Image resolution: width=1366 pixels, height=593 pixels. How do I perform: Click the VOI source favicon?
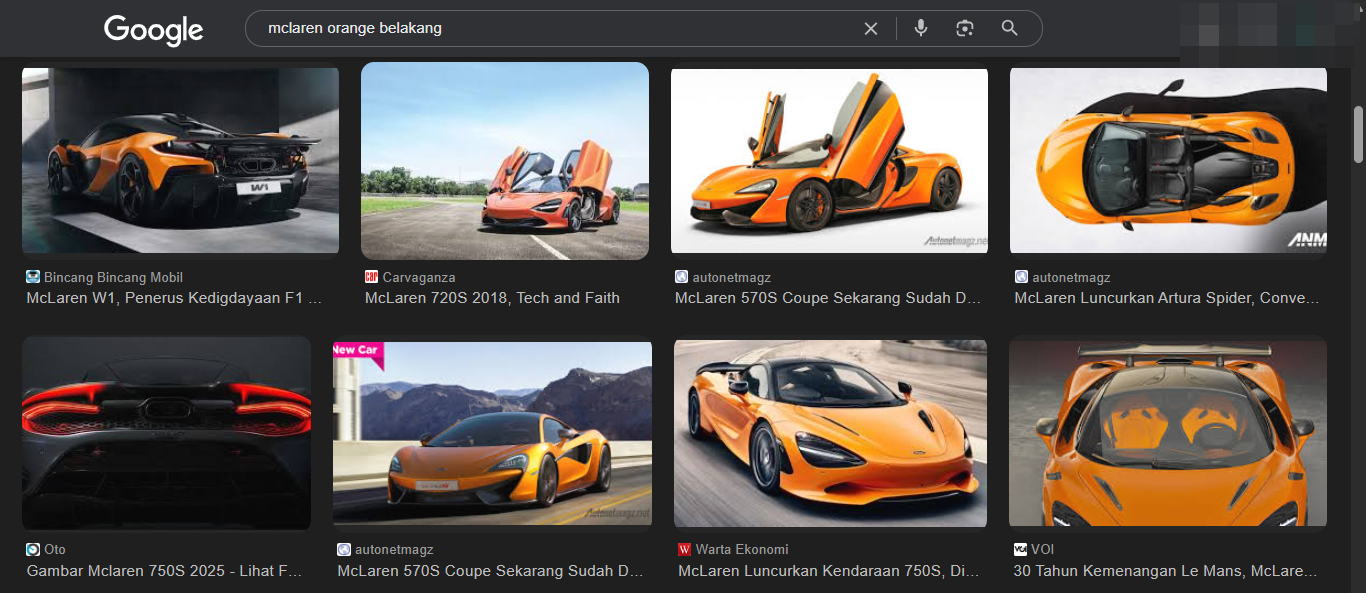1020,549
